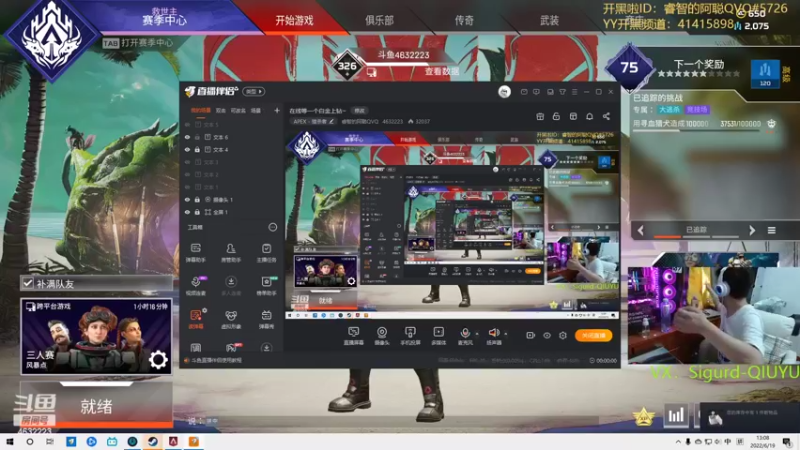Open the 房管助手 toolbox tool

click(x=231, y=252)
